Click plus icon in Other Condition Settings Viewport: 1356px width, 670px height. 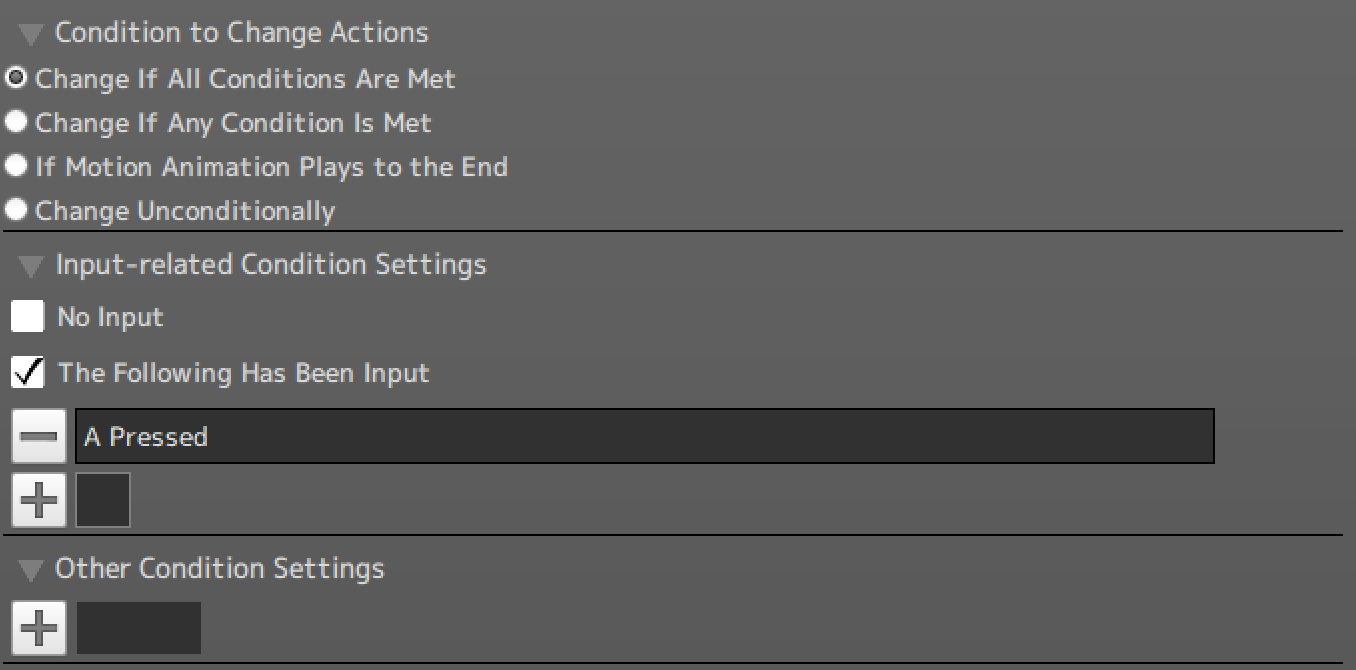pyautogui.click(x=39, y=628)
